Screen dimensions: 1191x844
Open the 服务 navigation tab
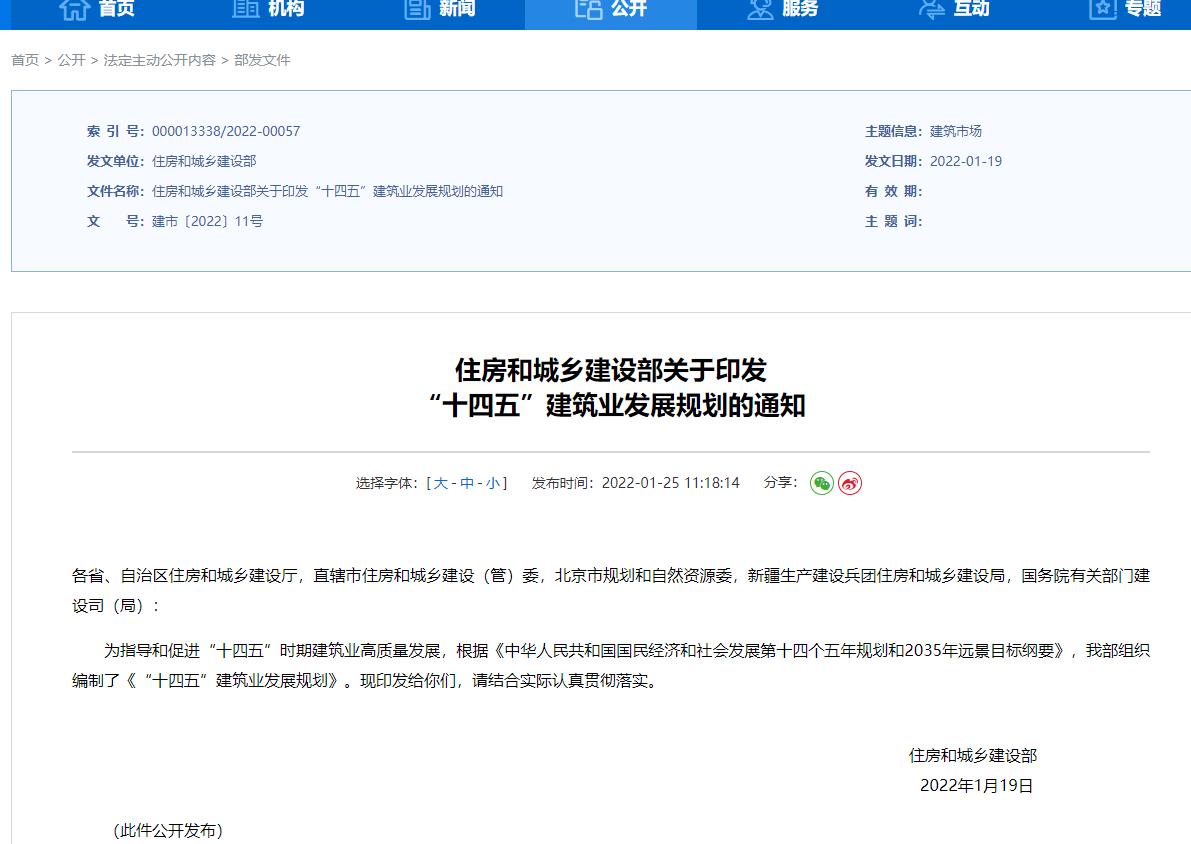(800, 9)
